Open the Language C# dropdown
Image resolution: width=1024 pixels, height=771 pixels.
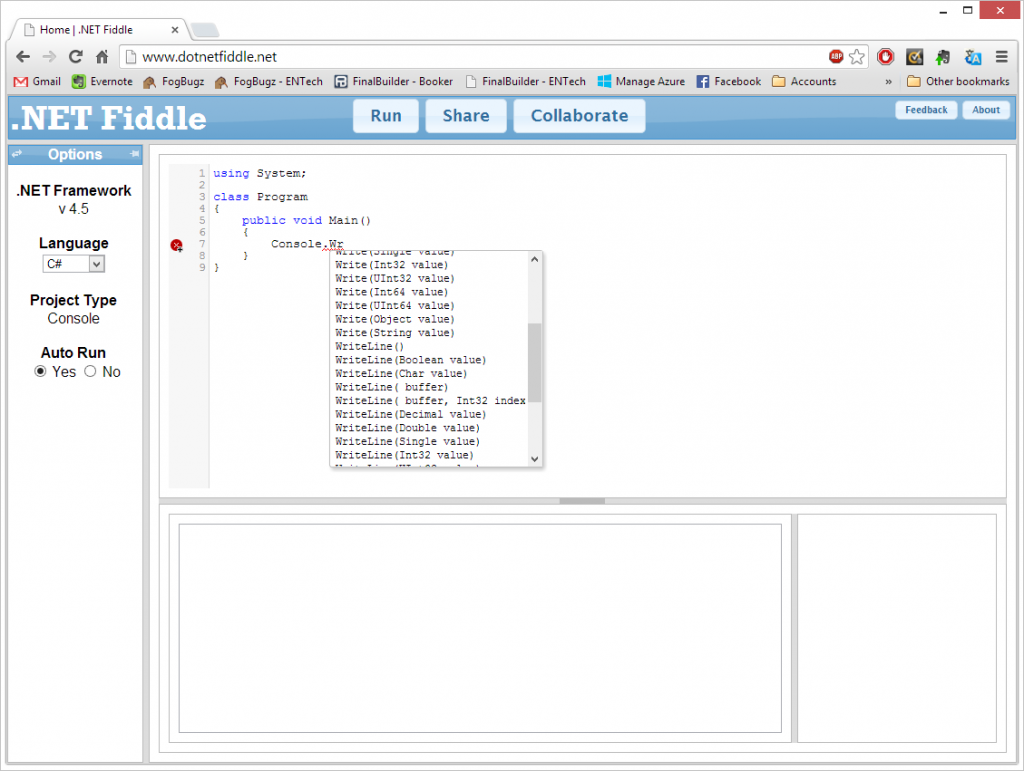click(74, 264)
